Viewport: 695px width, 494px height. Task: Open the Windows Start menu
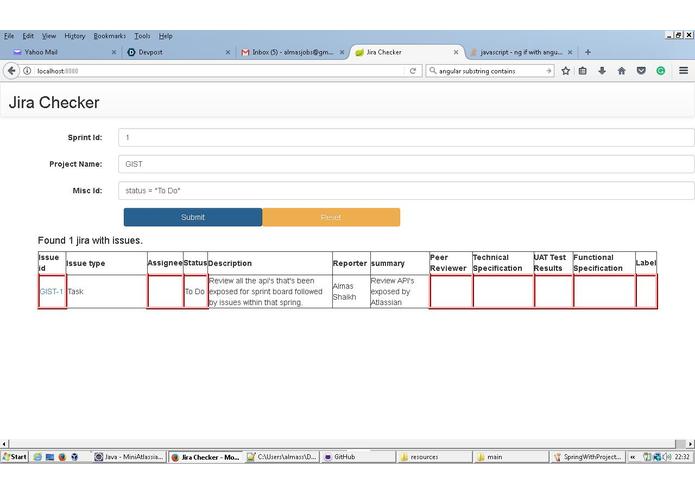coord(15,457)
